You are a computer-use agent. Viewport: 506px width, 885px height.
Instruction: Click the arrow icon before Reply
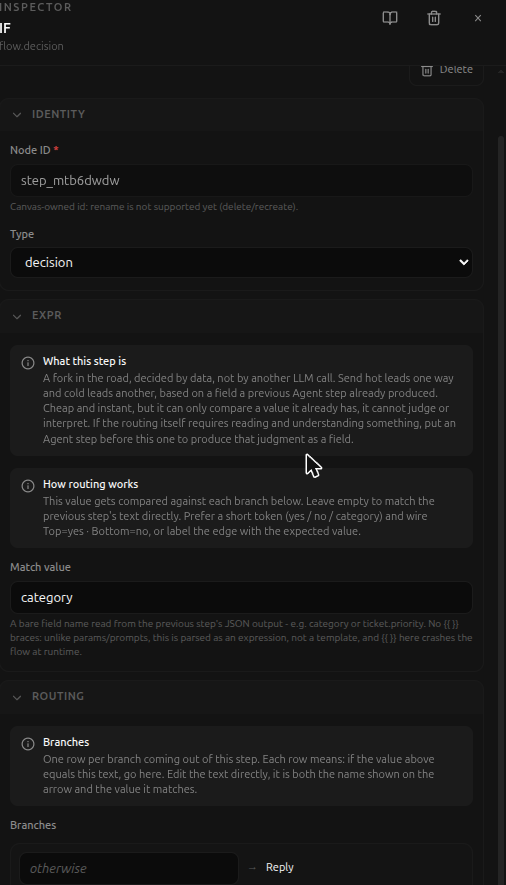(x=252, y=868)
